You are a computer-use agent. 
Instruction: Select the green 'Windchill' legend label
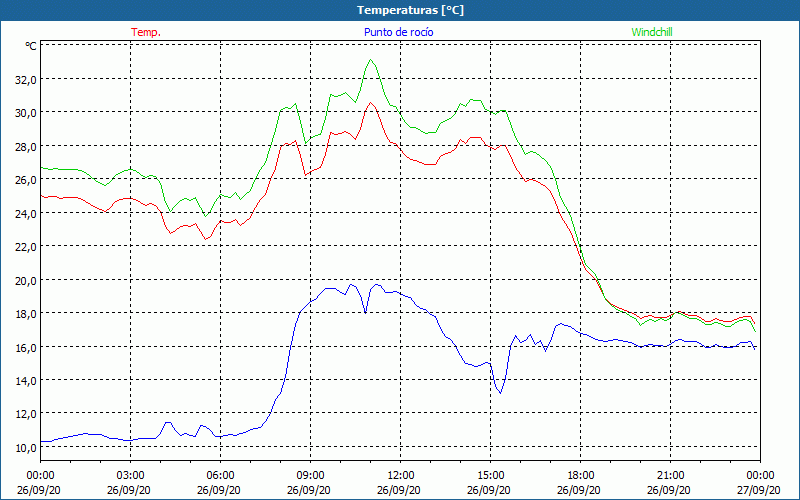tap(652, 32)
